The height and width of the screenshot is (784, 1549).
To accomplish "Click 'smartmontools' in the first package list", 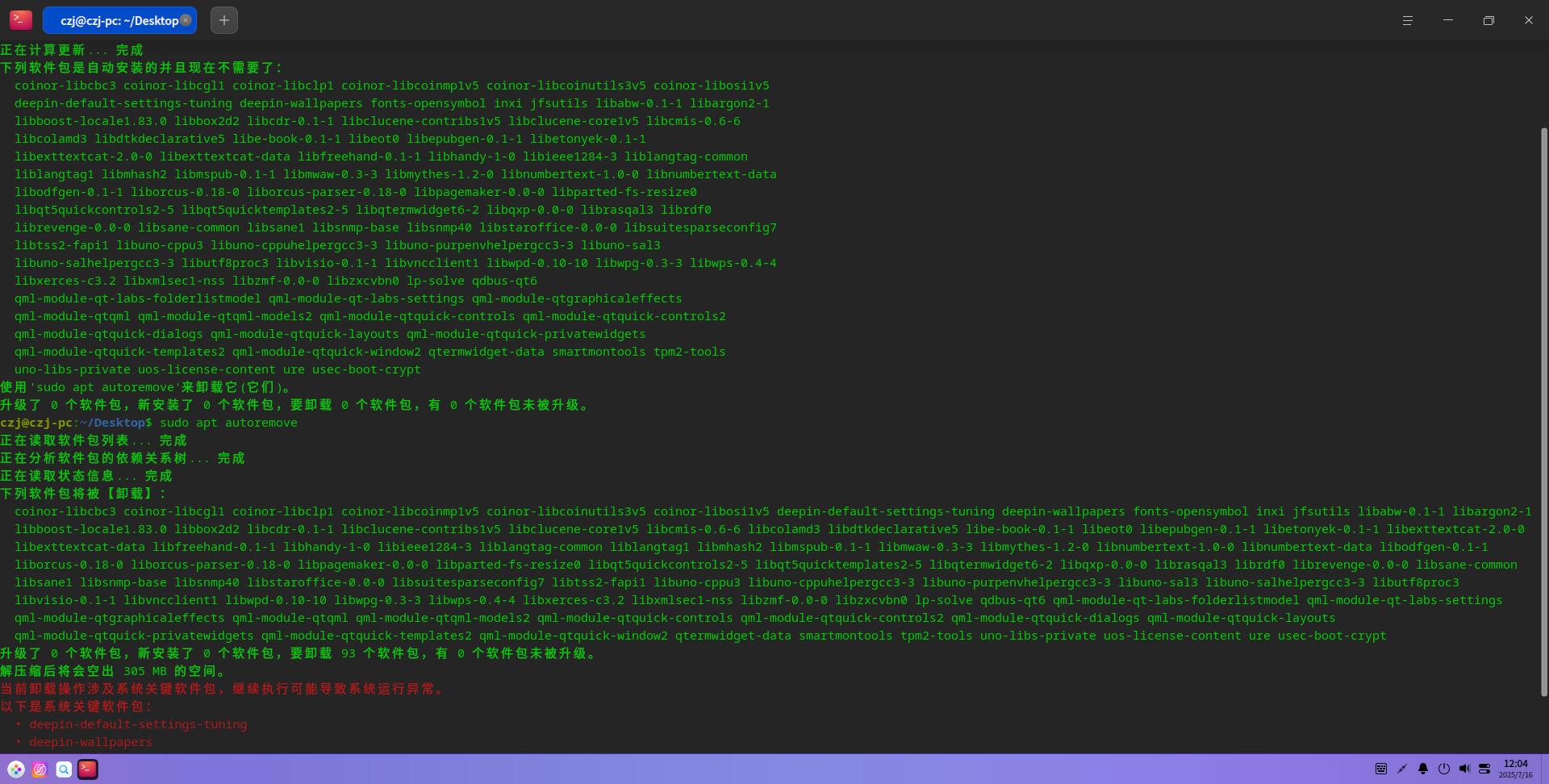I will pos(599,352).
